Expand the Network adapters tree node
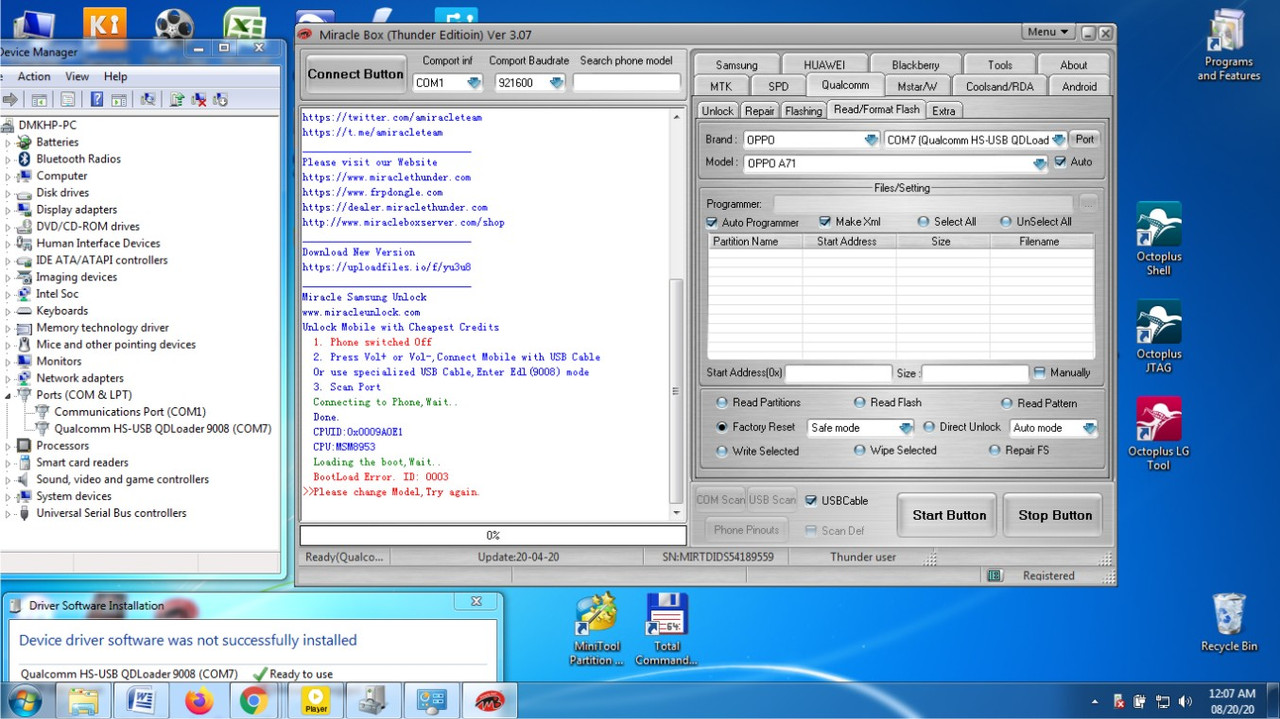Screen dimensions: 1280x719 point(9,378)
